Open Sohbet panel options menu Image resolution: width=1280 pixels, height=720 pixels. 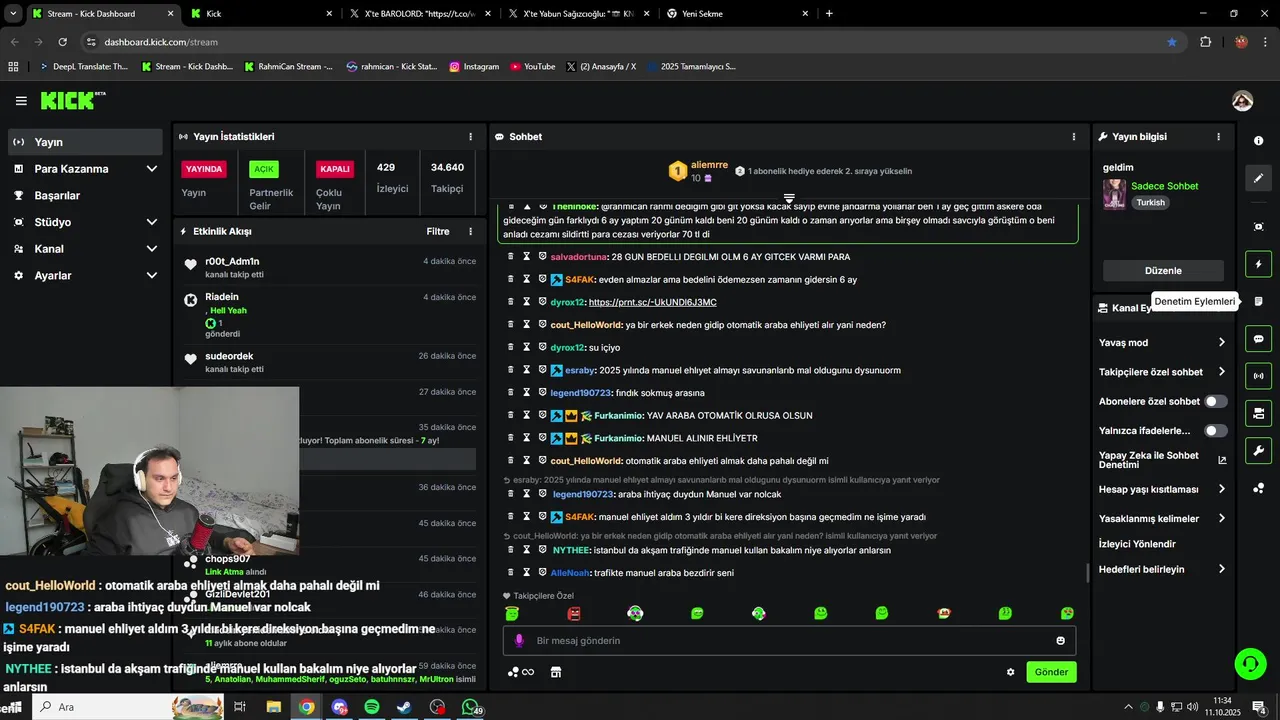tap(1074, 137)
